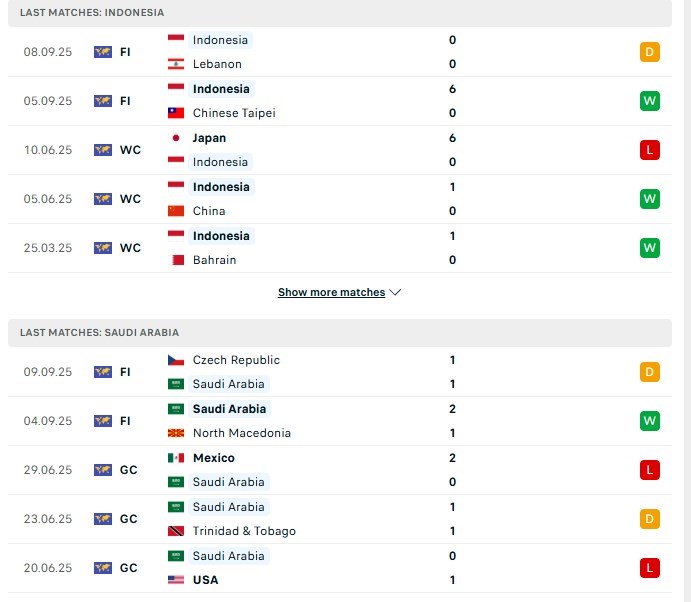691x602 pixels.
Task: Click the Czech Republic flag icon
Action: [x=176, y=360]
